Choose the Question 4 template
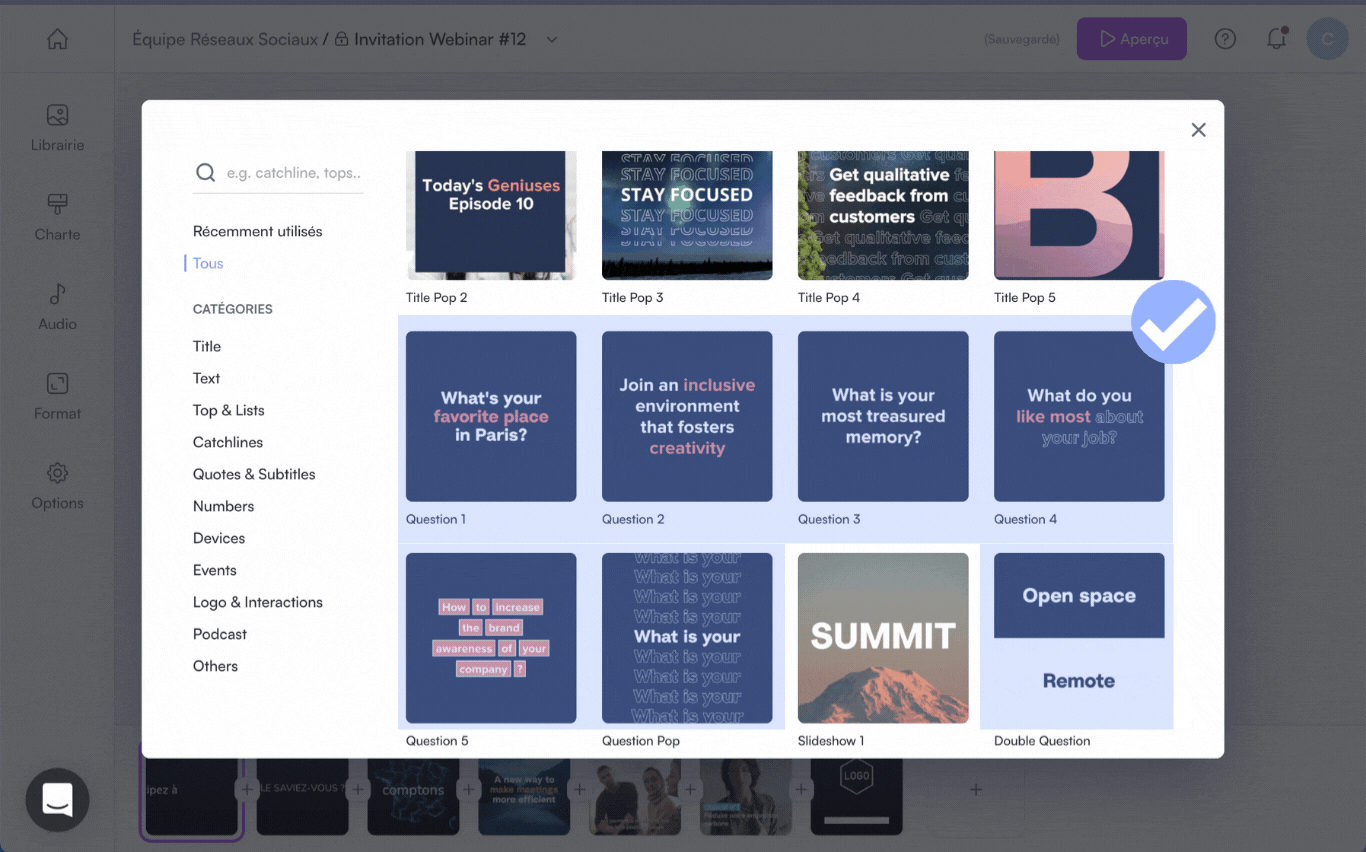Image resolution: width=1366 pixels, height=852 pixels. (1079, 416)
